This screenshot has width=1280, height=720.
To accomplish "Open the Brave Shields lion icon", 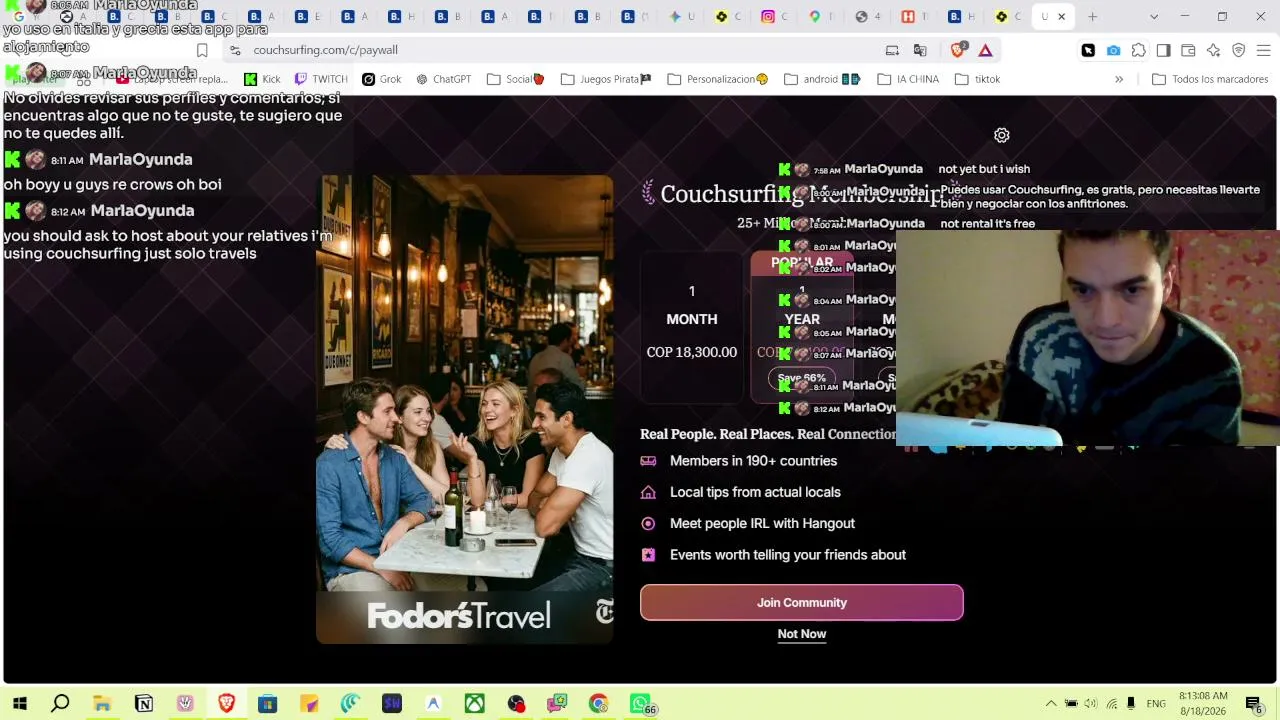I will 958,50.
